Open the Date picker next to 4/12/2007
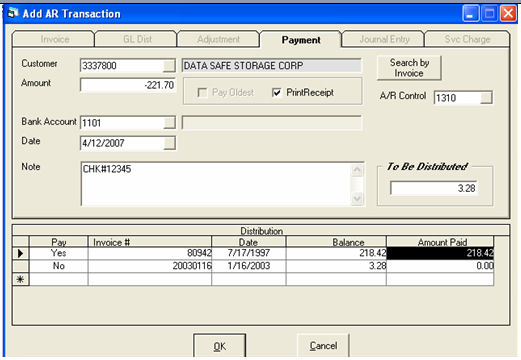Image resolution: width=521 pixels, height=360 pixels. (169, 143)
